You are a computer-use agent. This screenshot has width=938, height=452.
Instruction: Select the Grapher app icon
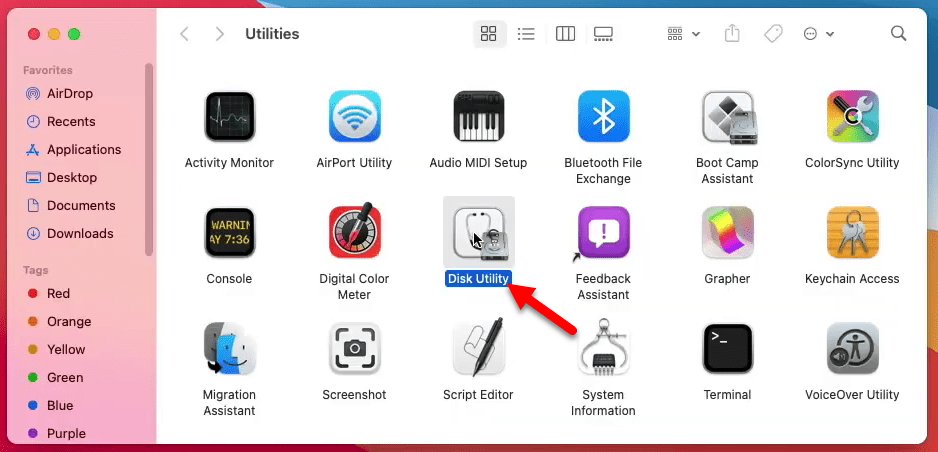727,233
